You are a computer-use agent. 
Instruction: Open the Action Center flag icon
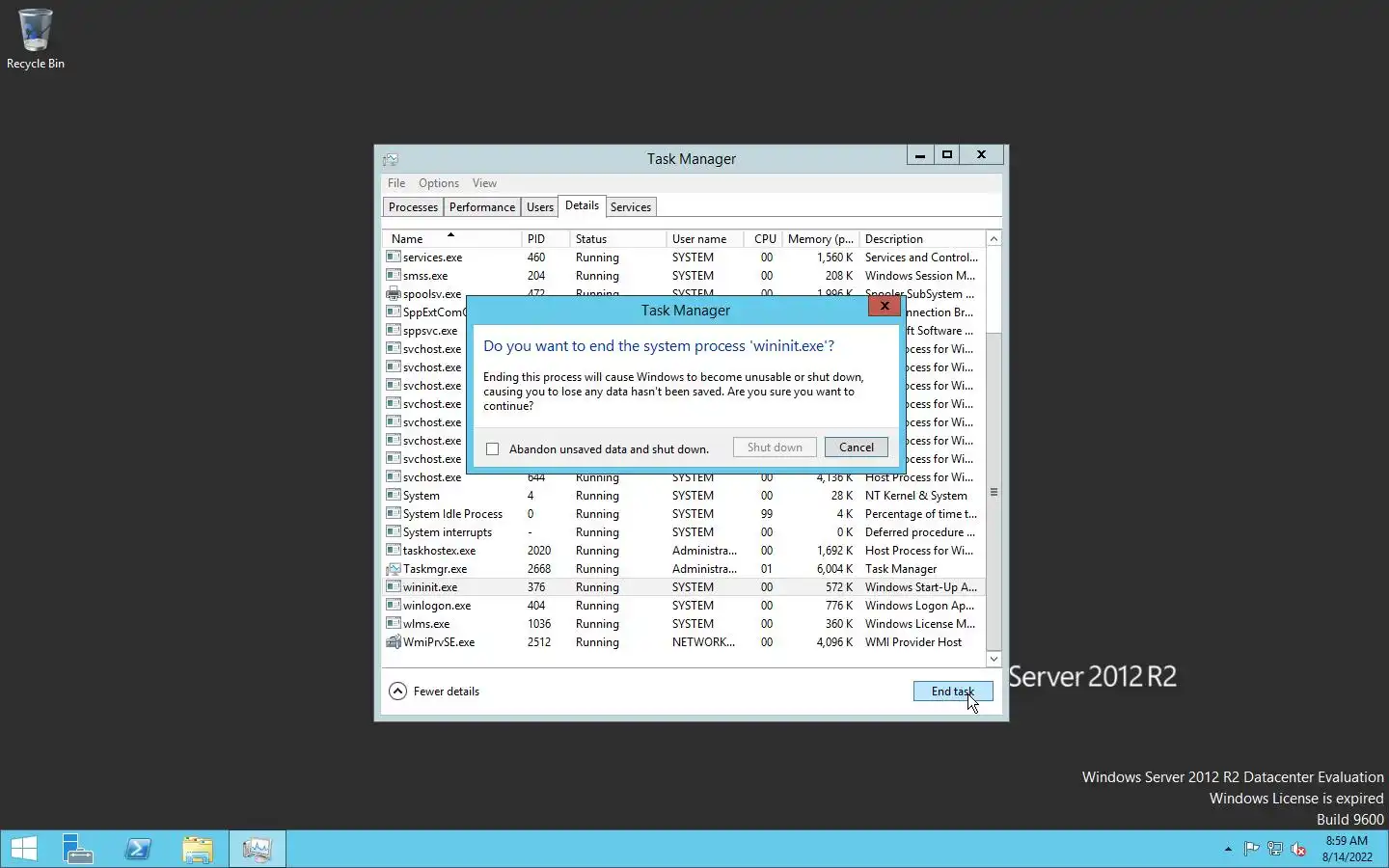(x=1251, y=850)
